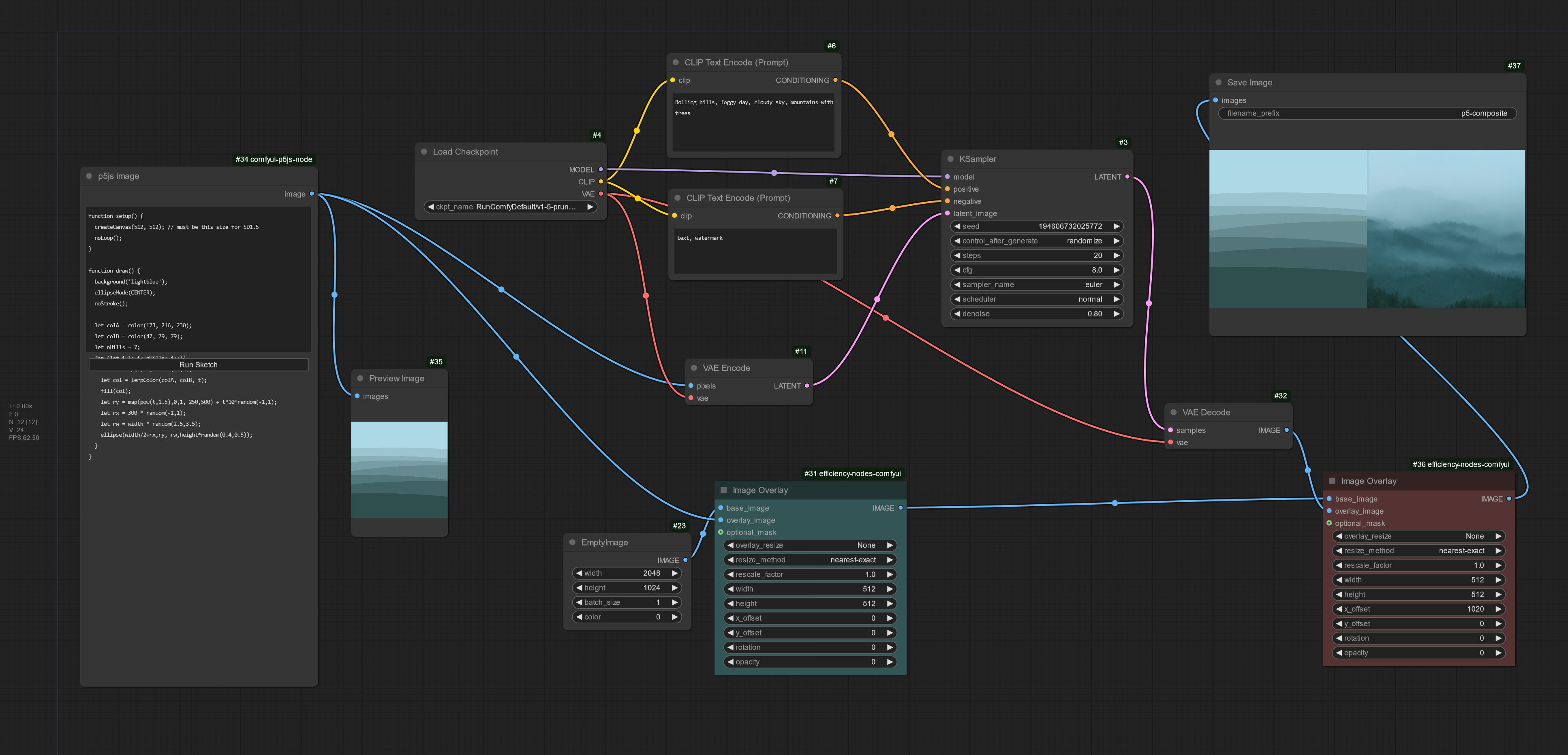Click the IMAGE output socket on VAE Decode
This screenshot has height=755, width=1568.
tap(1286, 430)
